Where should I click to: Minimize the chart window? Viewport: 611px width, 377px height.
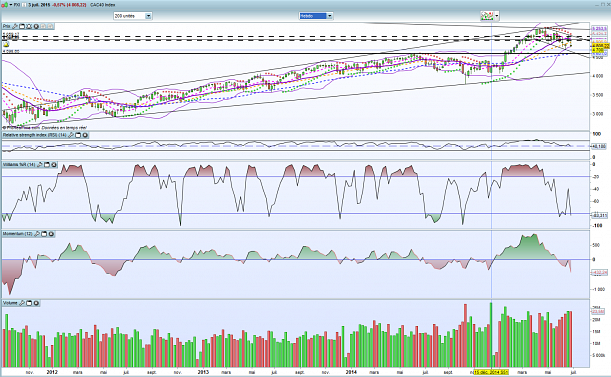pyautogui.click(x=597, y=5)
